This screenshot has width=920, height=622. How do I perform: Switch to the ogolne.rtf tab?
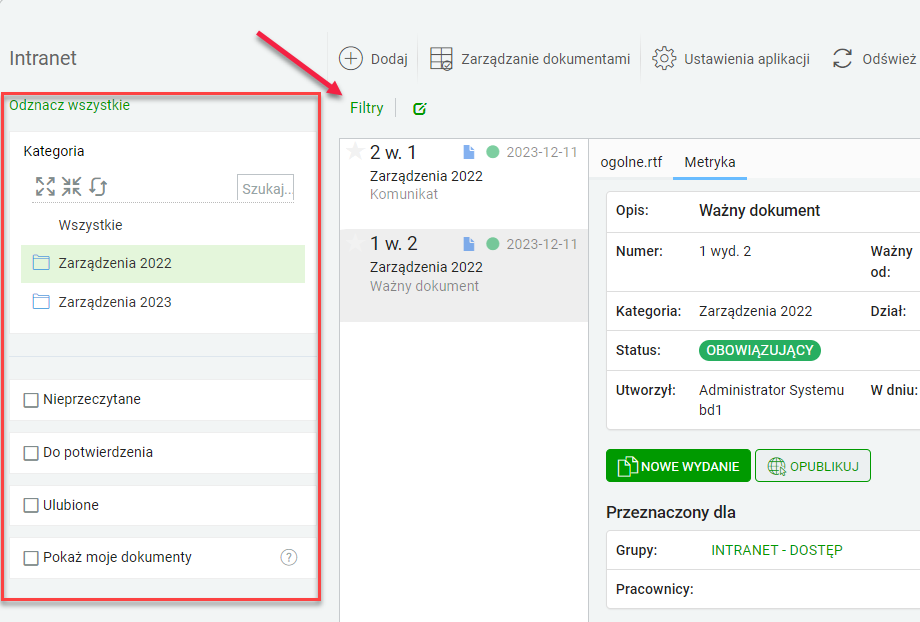point(631,162)
